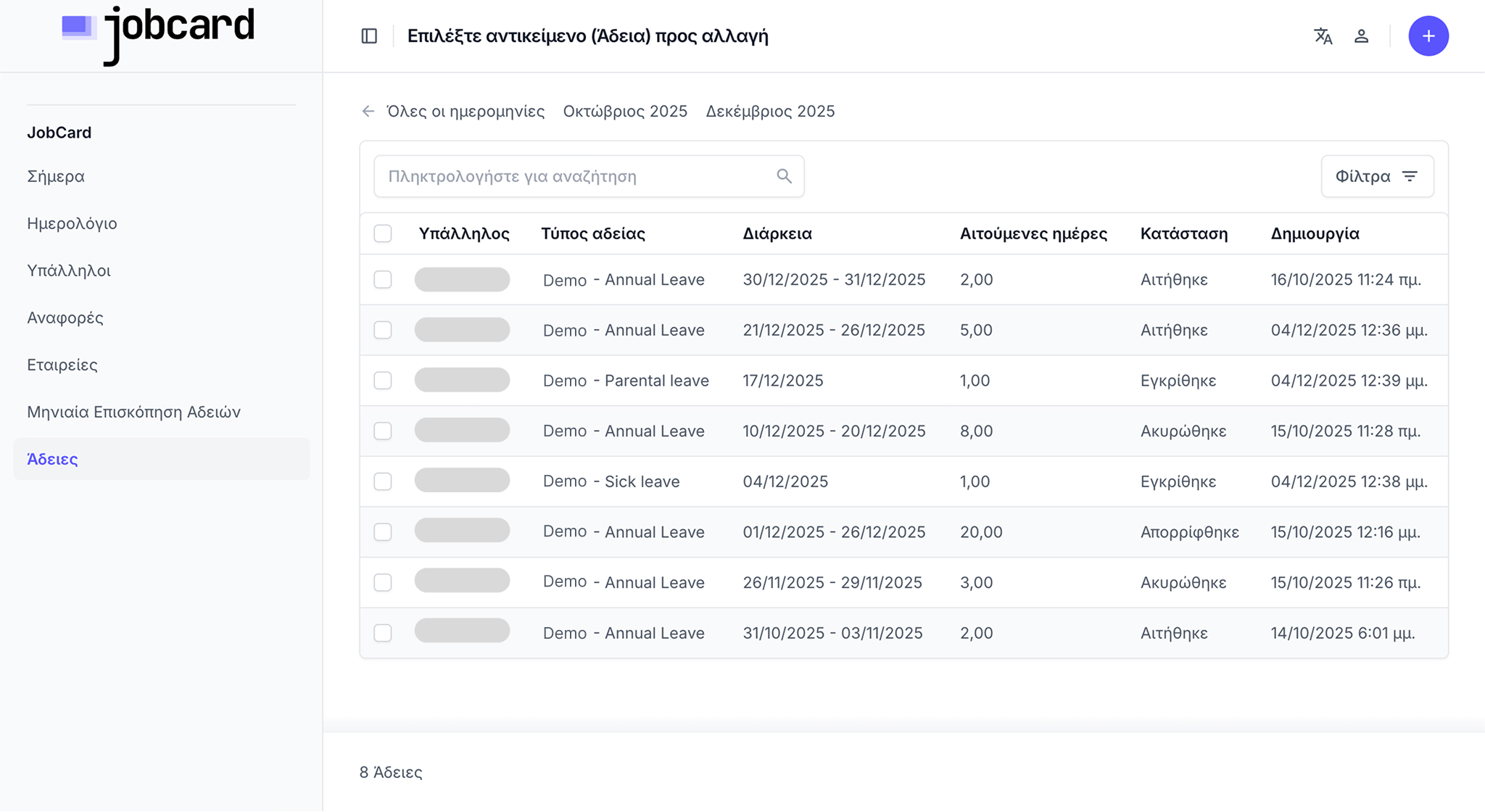
Task: Open the Demo - Sick leave entry
Action: [x=611, y=481]
